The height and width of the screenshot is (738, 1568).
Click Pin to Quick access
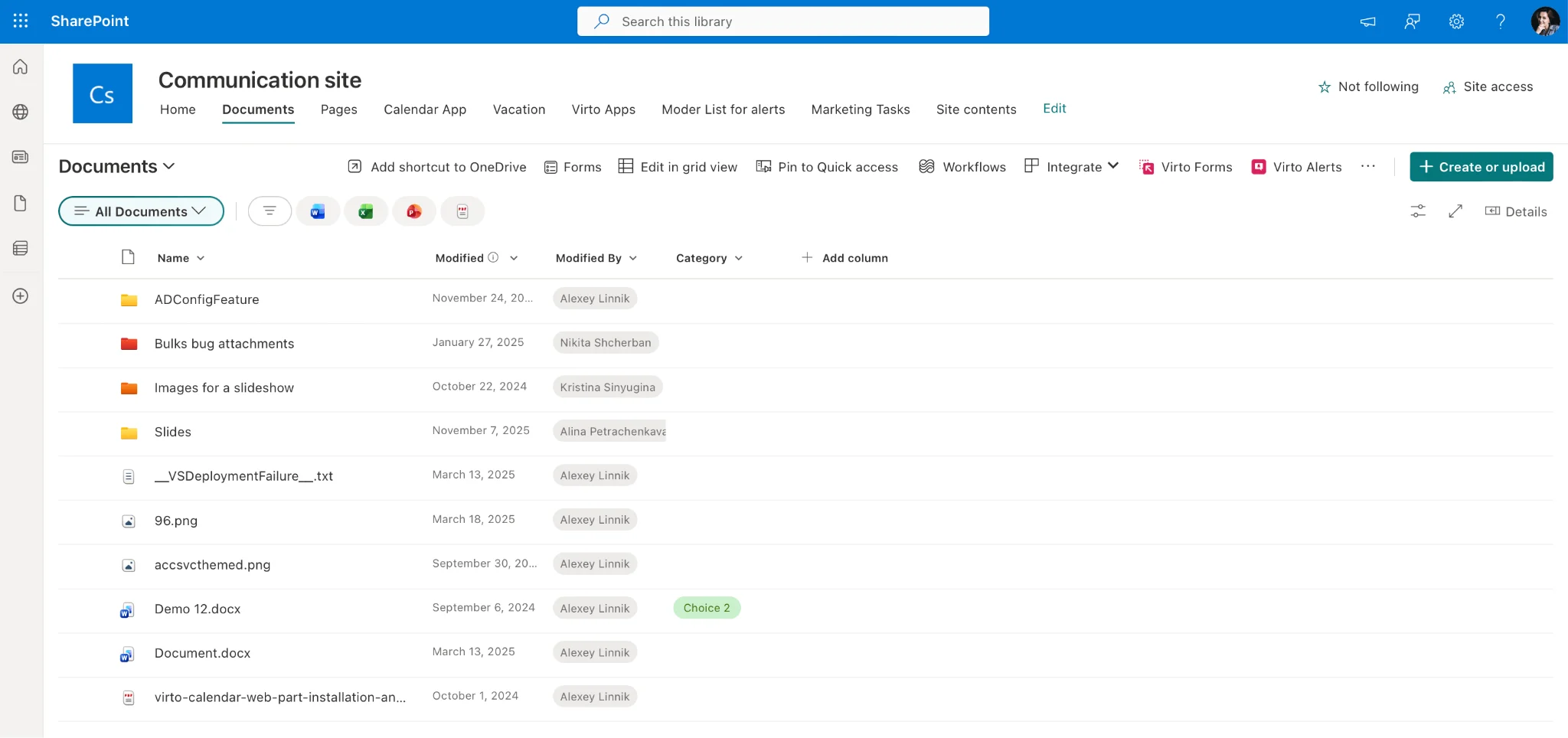coord(827,167)
